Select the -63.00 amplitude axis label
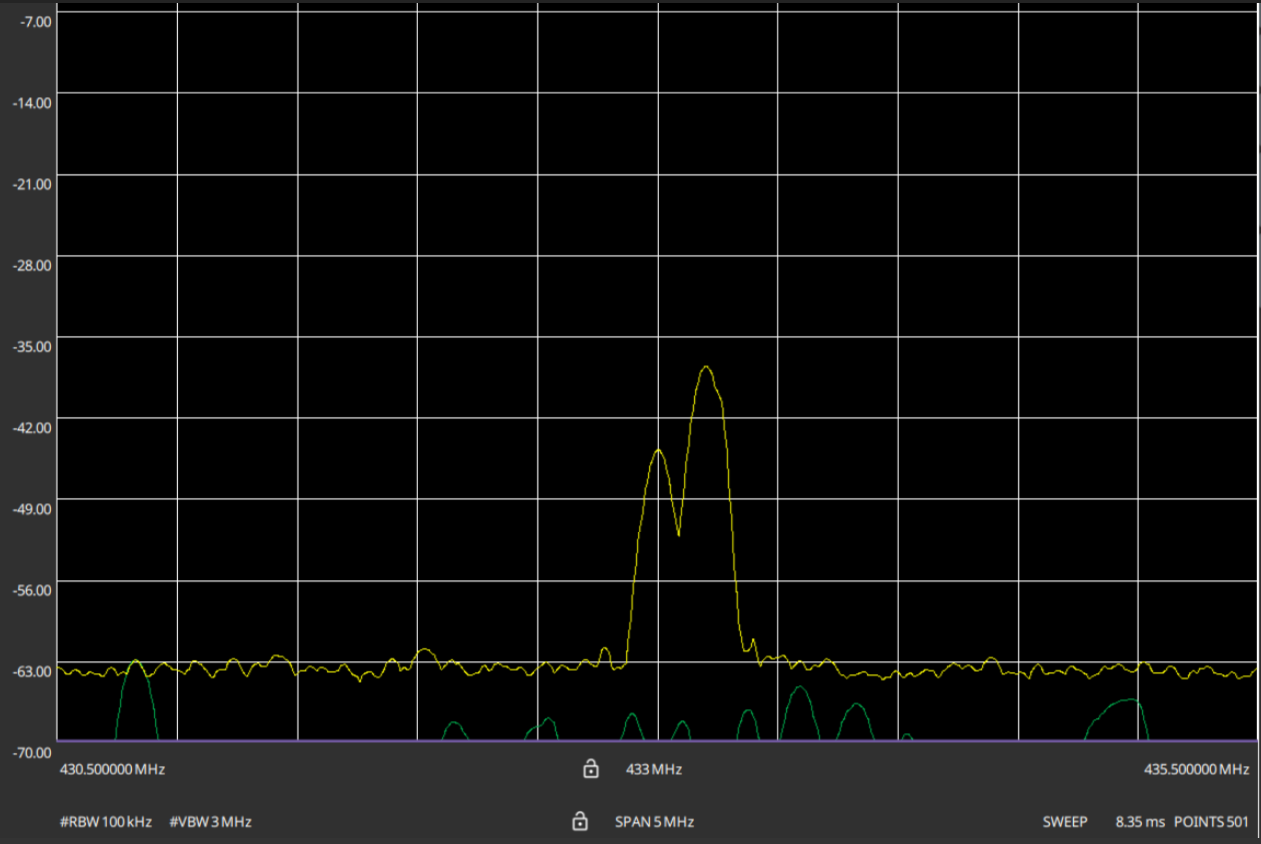The width and height of the screenshot is (1261, 844). click(x=30, y=670)
